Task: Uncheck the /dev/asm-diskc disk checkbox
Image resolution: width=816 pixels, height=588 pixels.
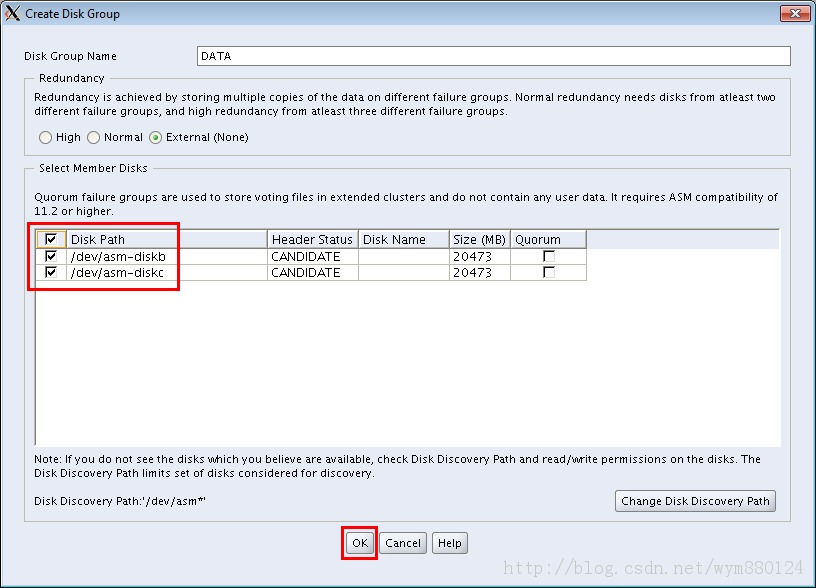Action: point(50,272)
